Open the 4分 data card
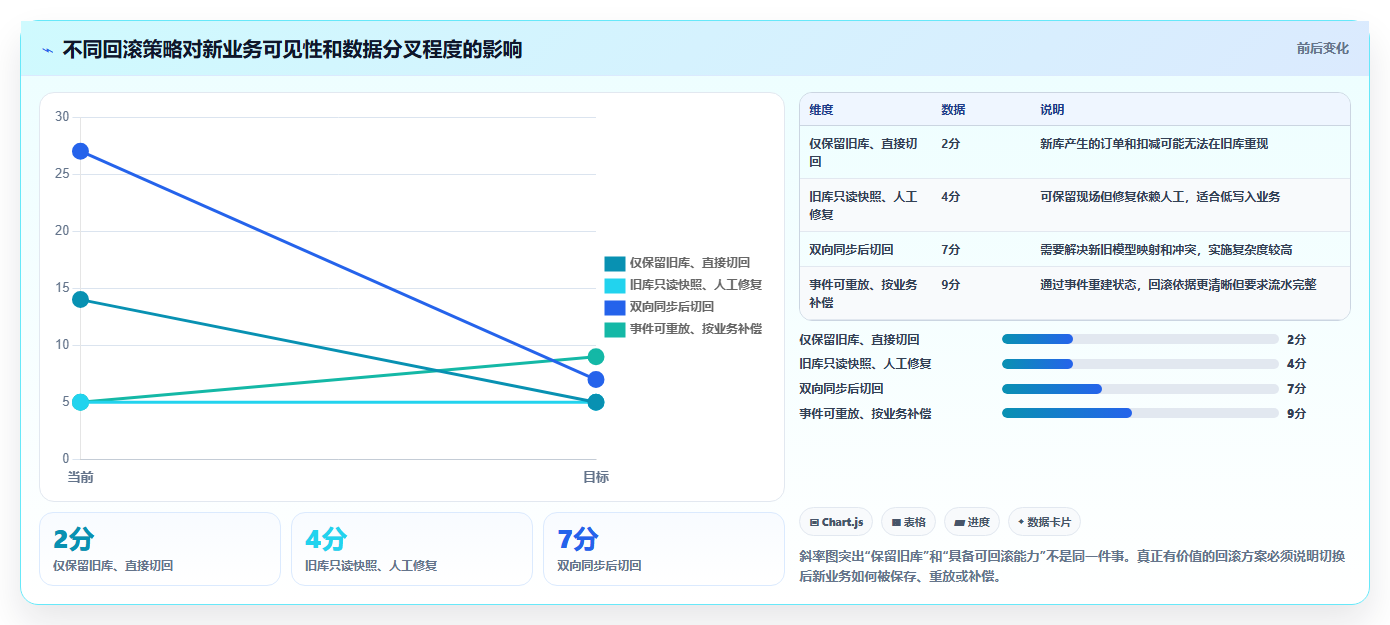The height and width of the screenshot is (625, 1390). pos(412,549)
